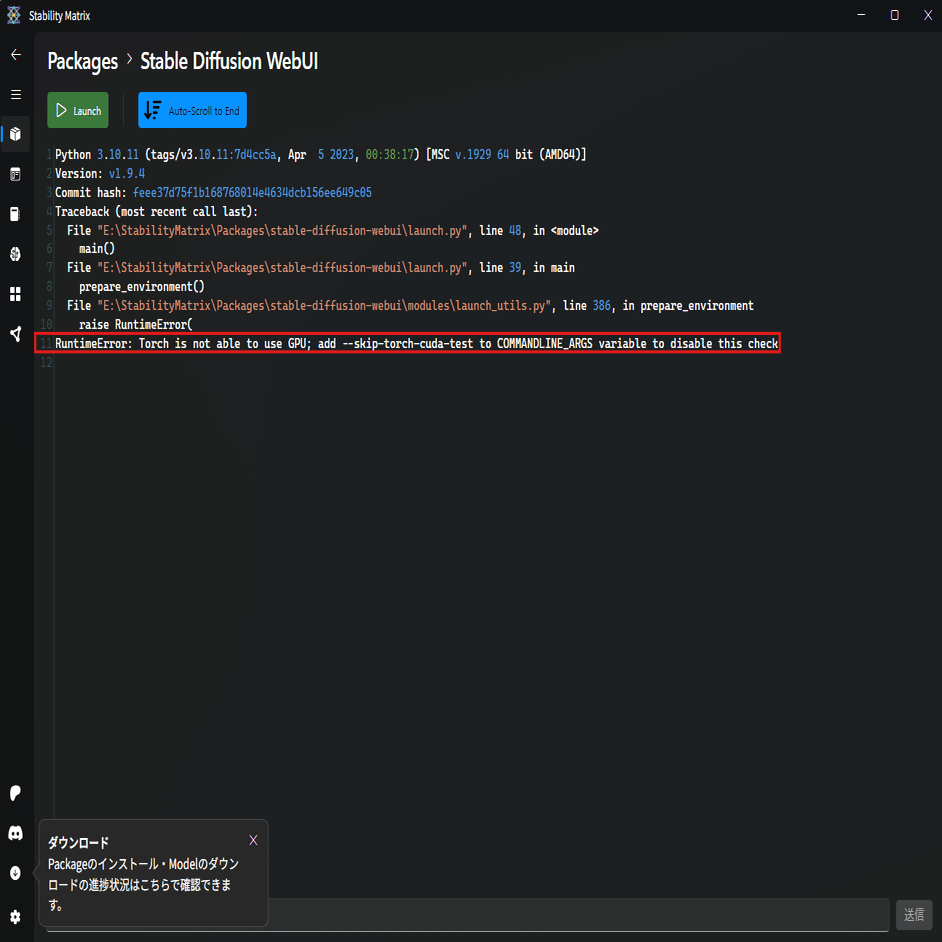
Task: Open the Workflows paper-plane sidebar icon
Action: coord(16,334)
